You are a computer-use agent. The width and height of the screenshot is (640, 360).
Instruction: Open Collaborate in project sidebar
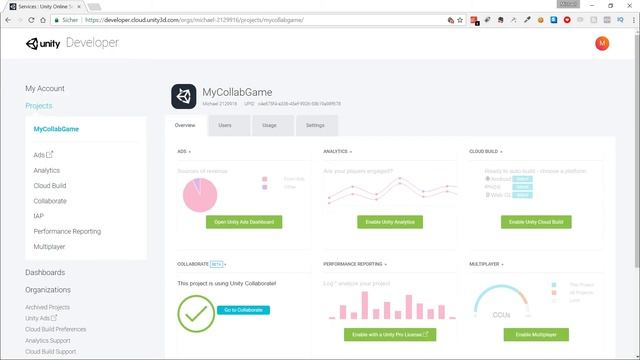point(50,201)
